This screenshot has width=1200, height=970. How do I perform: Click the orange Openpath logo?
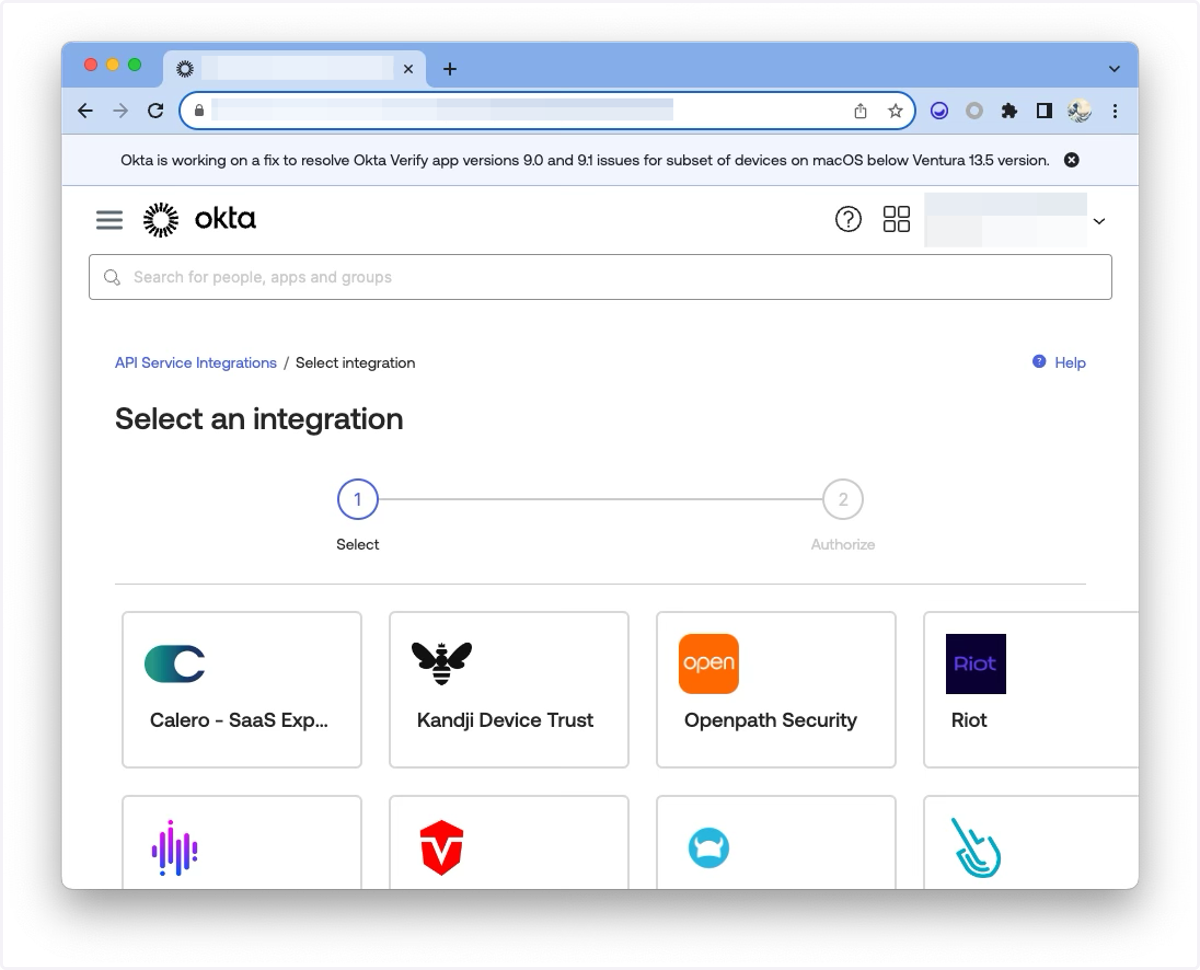[708, 664]
